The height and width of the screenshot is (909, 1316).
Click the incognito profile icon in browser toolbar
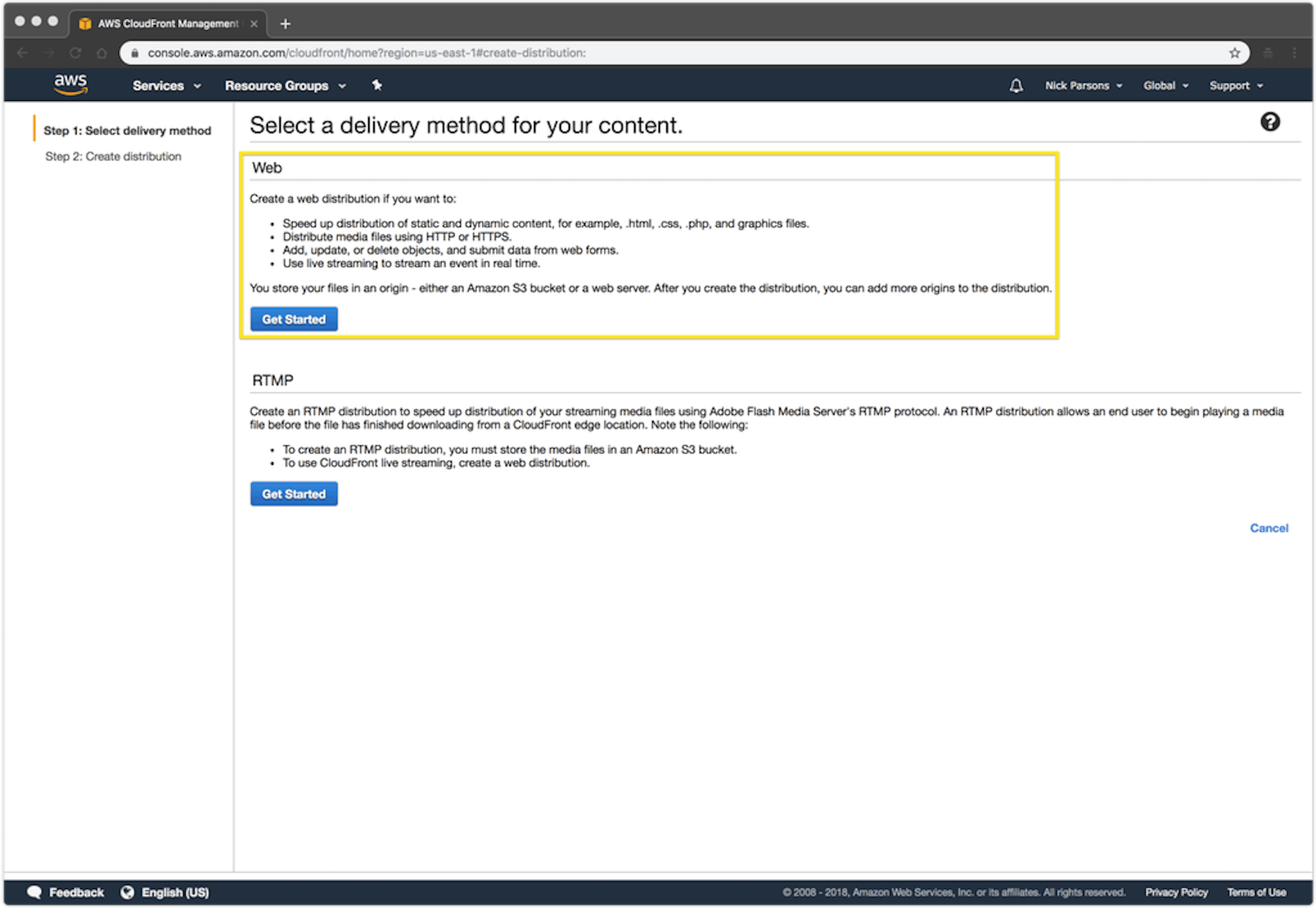pos(1268,53)
